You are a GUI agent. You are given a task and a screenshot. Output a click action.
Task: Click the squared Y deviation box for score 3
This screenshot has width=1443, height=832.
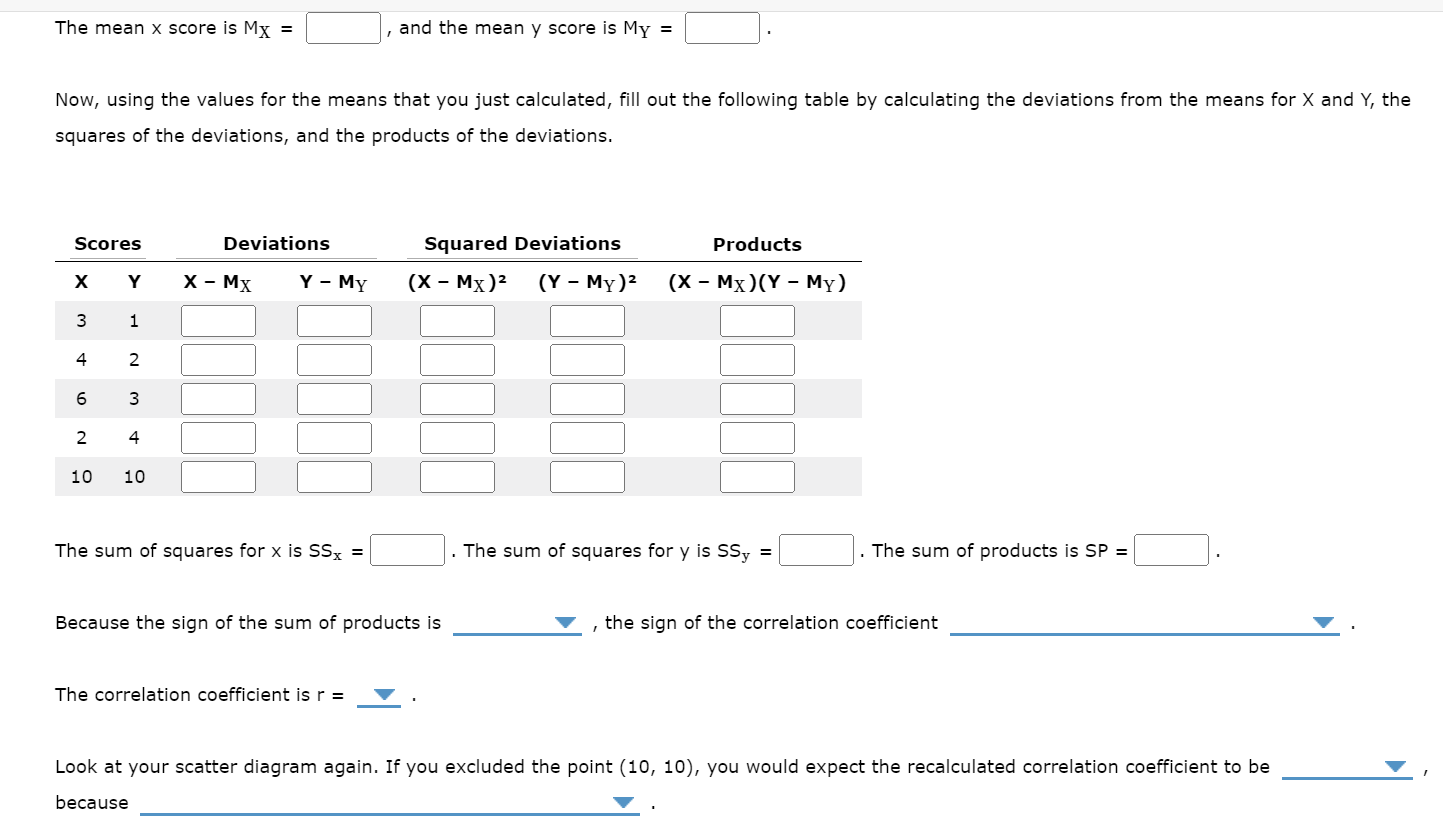coord(587,397)
